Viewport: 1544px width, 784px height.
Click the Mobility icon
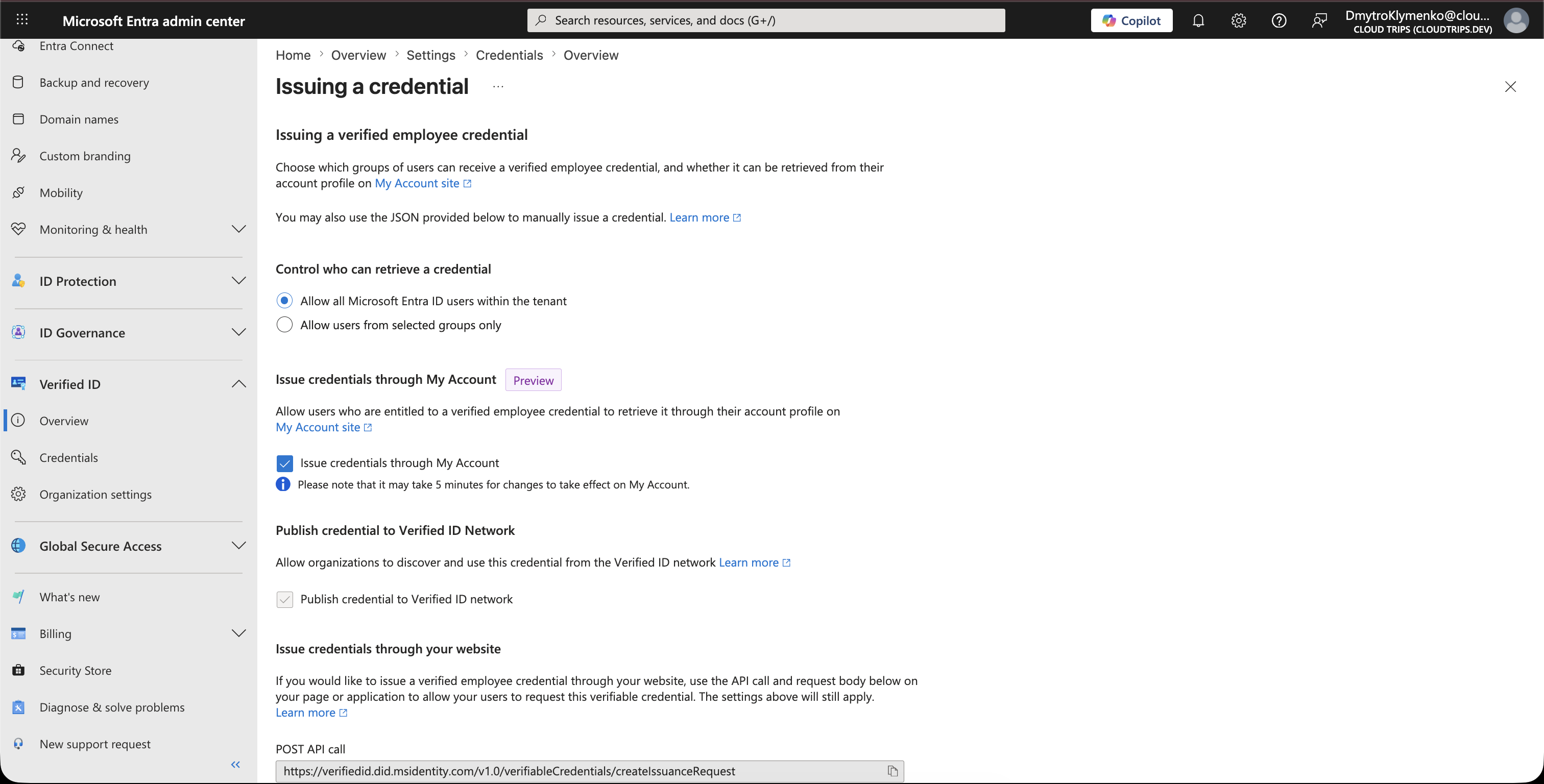(x=18, y=192)
